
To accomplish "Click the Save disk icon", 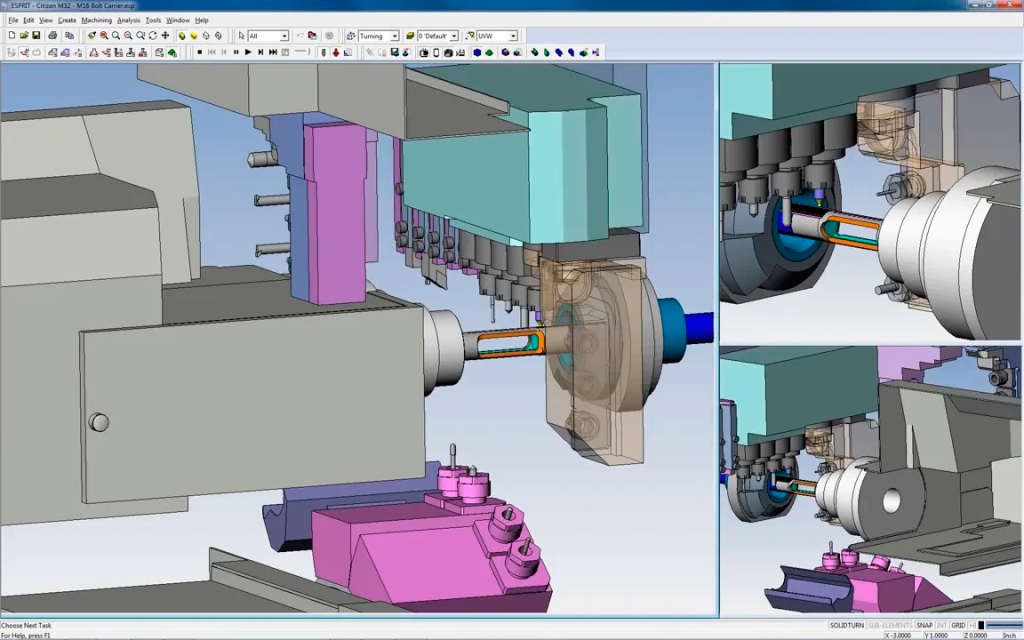I will (x=36, y=36).
